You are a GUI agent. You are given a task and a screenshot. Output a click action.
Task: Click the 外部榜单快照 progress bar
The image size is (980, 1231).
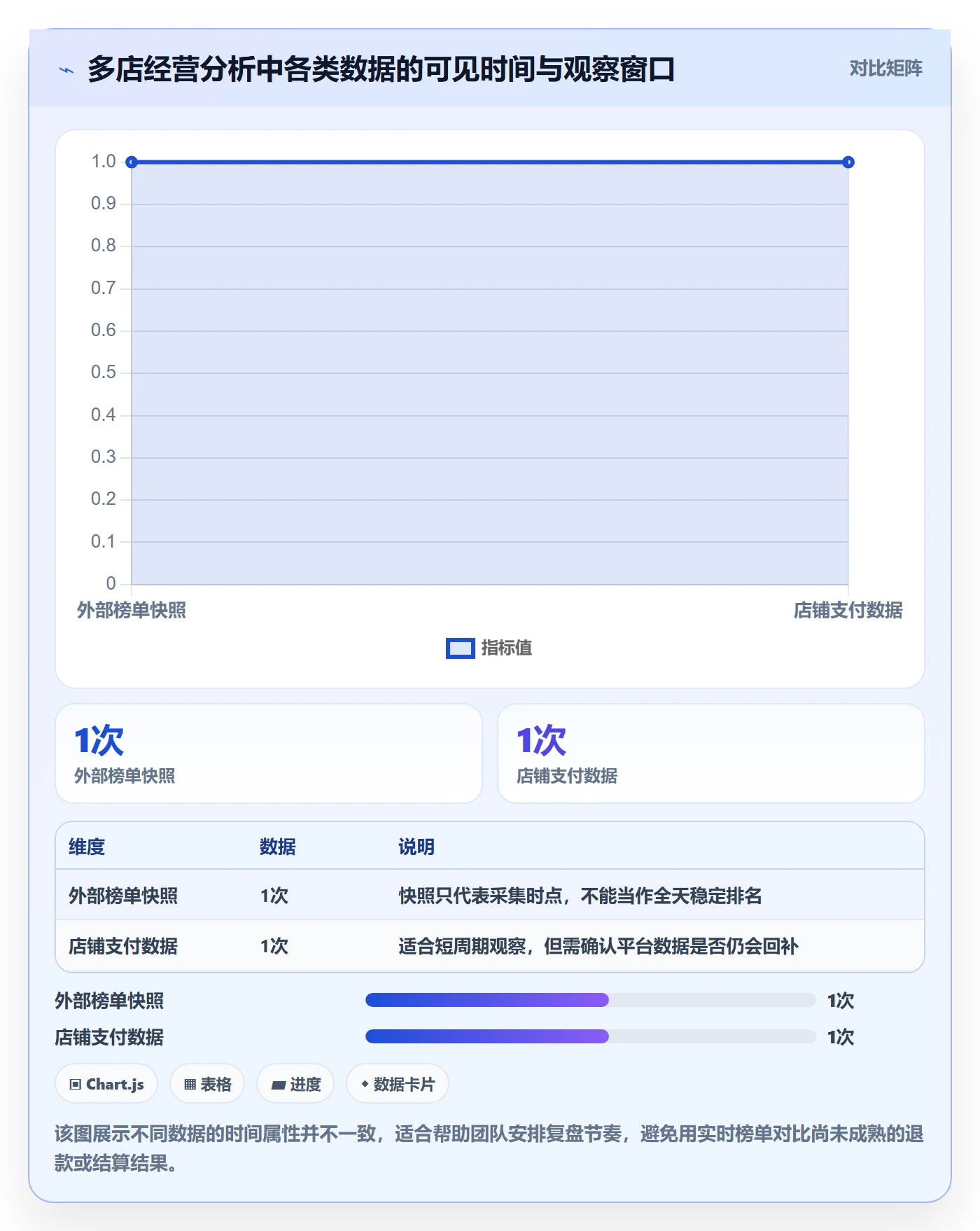[591, 1000]
